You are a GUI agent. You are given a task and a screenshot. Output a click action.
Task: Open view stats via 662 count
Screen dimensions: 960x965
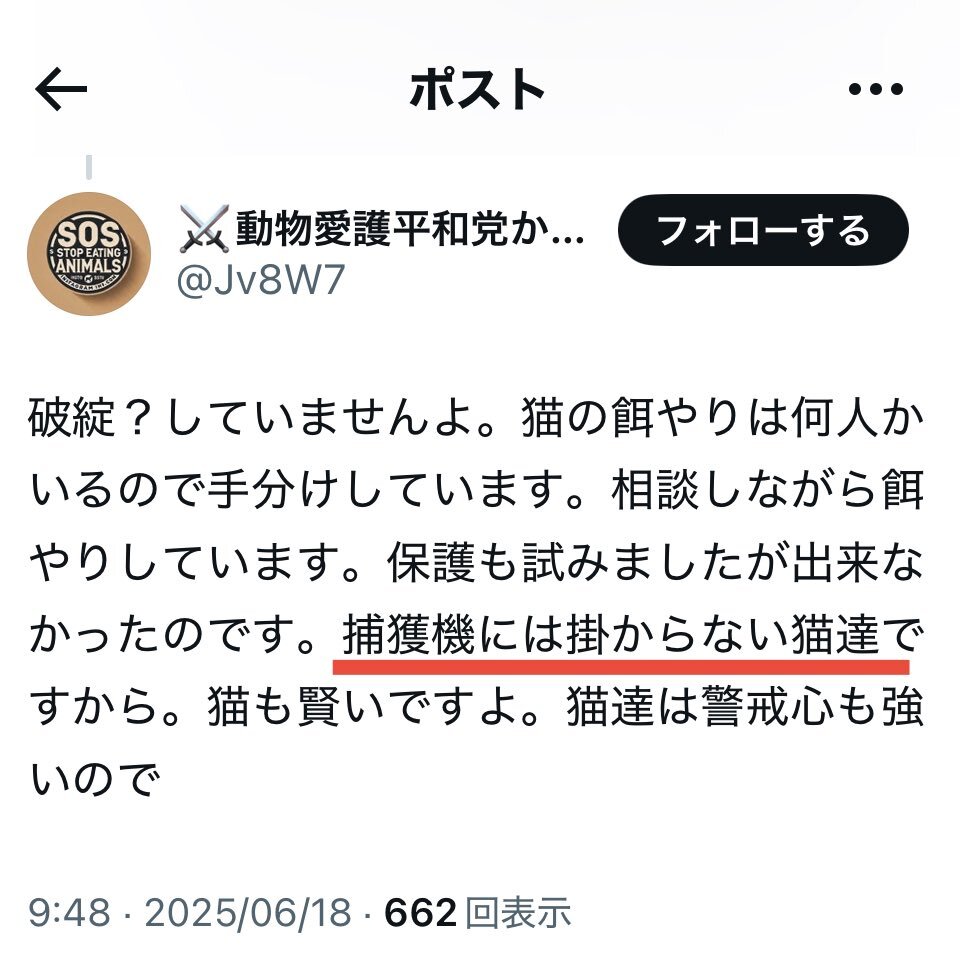point(420,912)
